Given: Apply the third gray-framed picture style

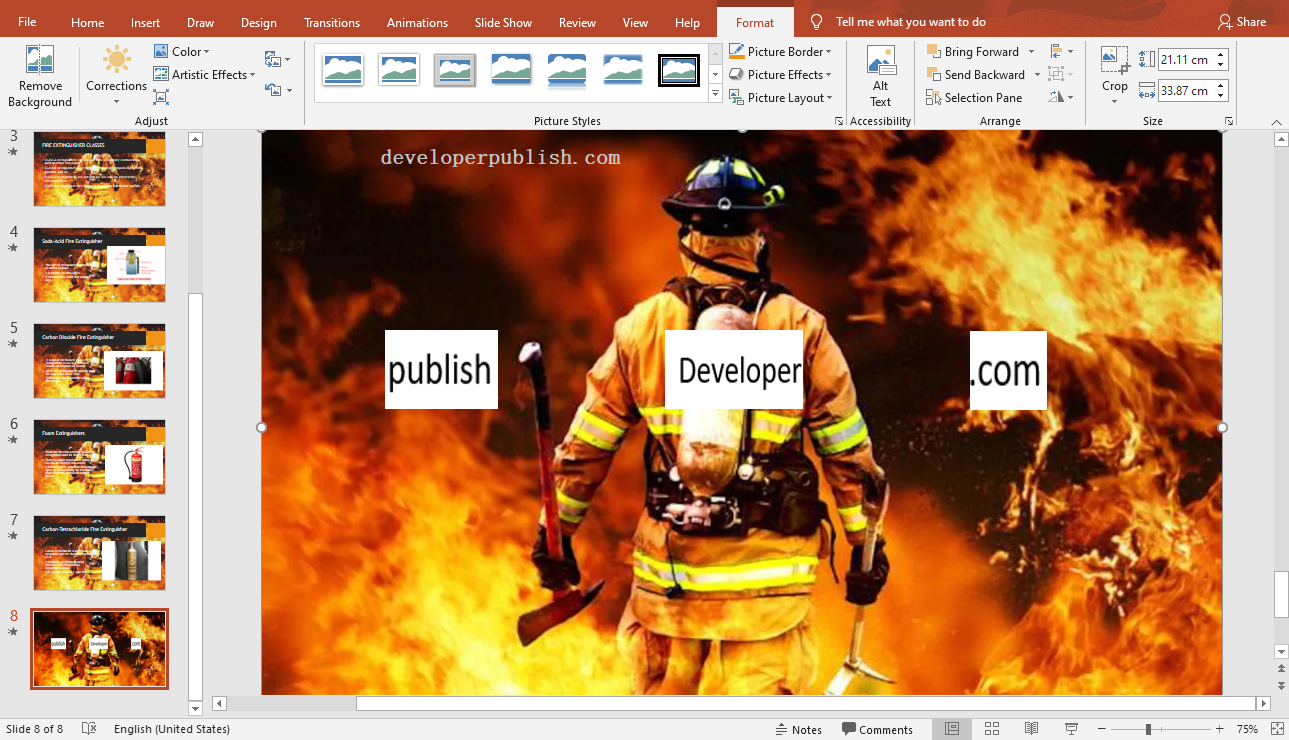Looking at the screenshot, I should click(455, 70).
